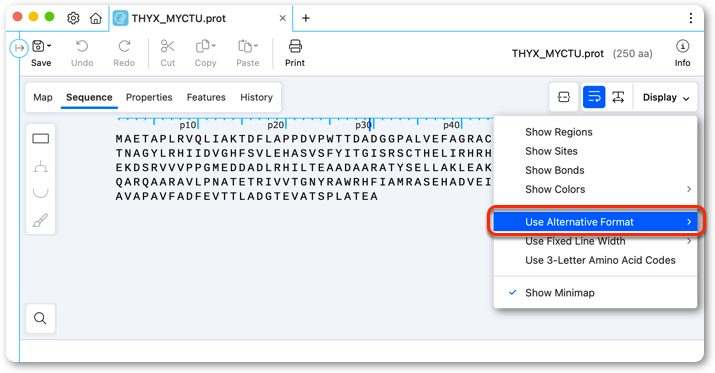The width and height of the screenshot is (715, 373).
Task: Click the Save toolbar icon
Action: click(x=39, y=47)
